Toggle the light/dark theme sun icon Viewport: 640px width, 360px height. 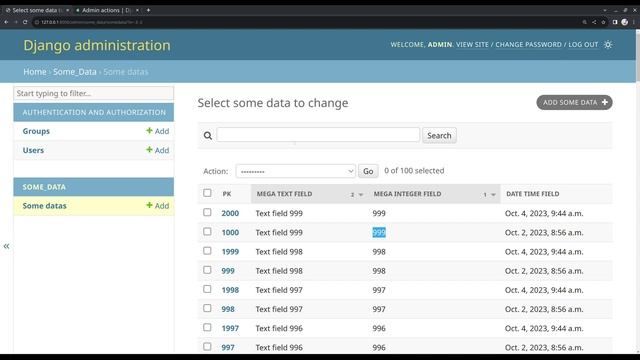point(608,44)
